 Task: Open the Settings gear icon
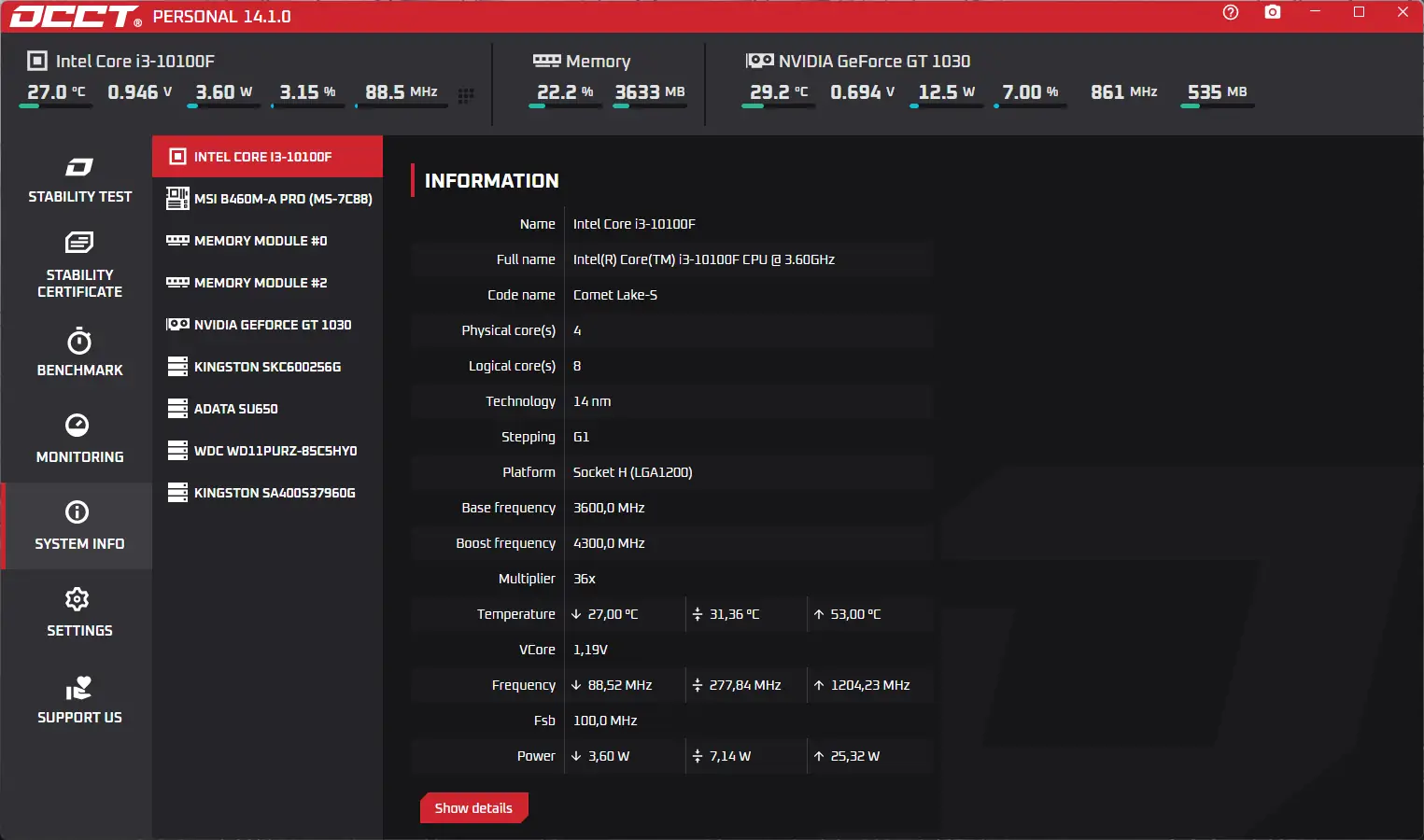[78, 598]
